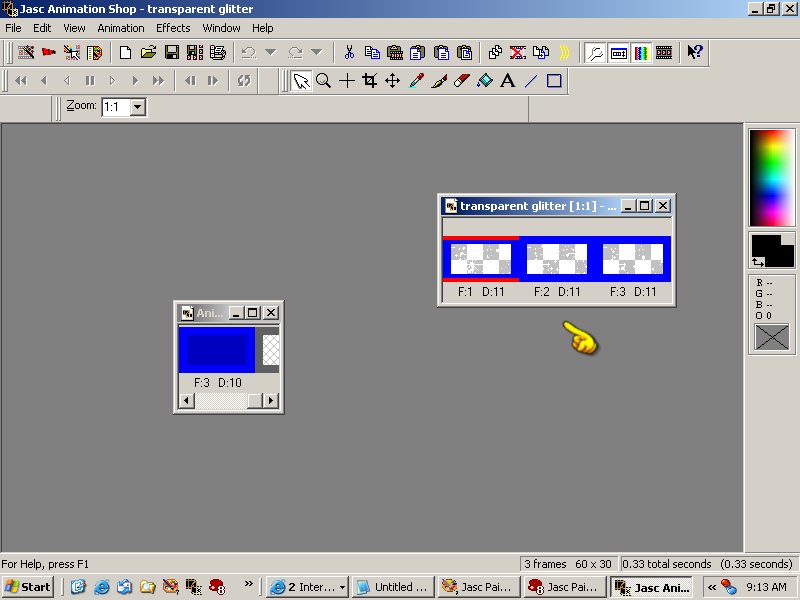Pick the Paint Brush tool

[x=439, y=81]
